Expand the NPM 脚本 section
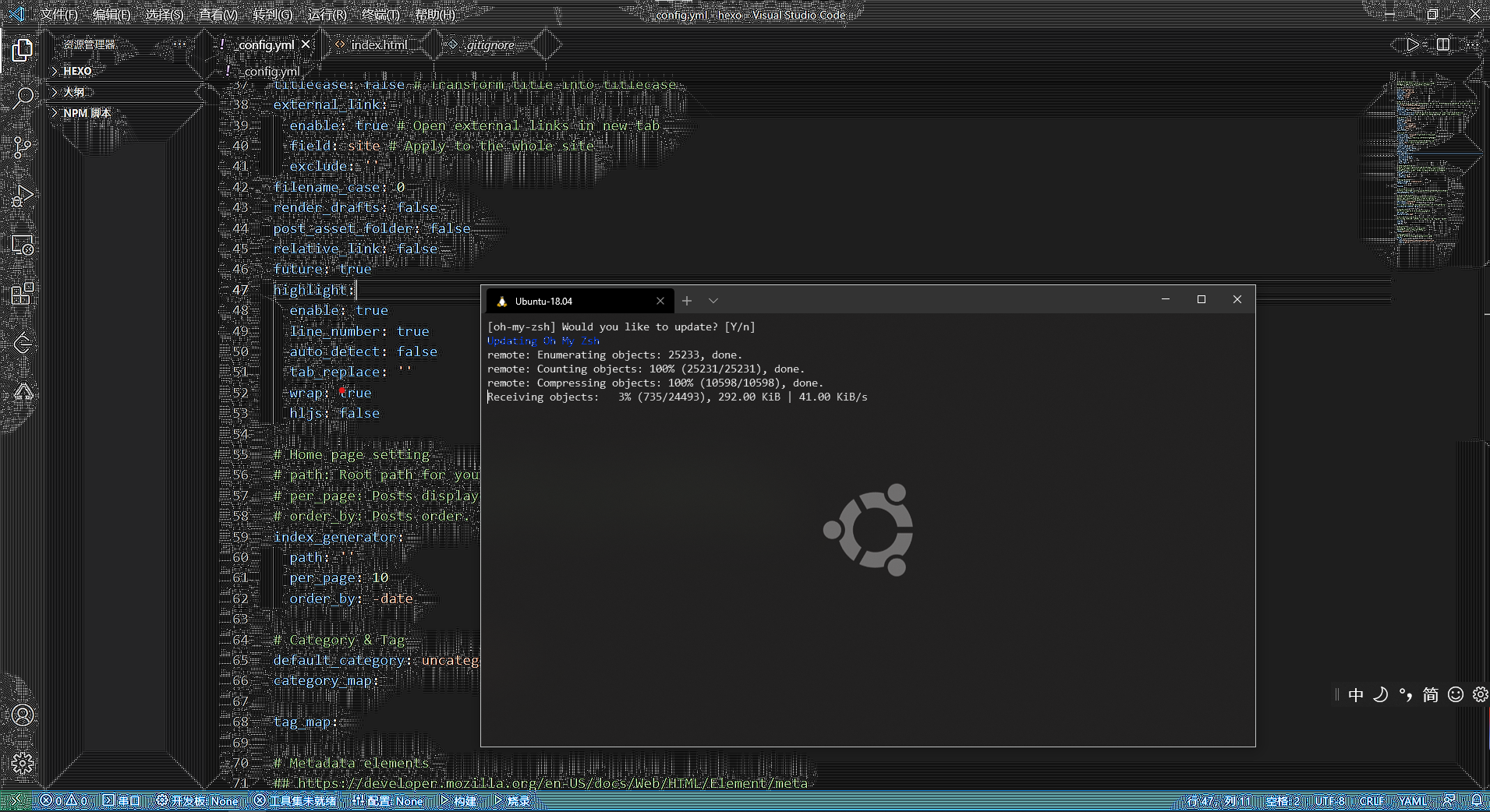This screenshot has width=1490, height=812. (x=87, y=113)
